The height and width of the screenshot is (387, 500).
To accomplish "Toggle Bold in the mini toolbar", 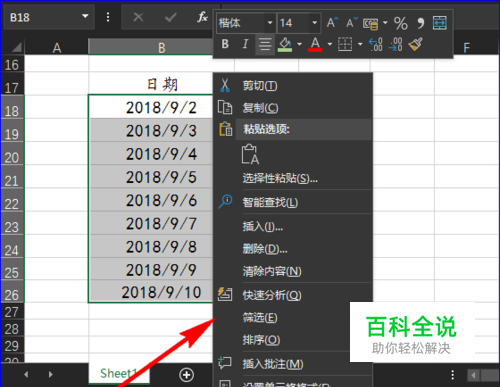I will pos(225,44).
